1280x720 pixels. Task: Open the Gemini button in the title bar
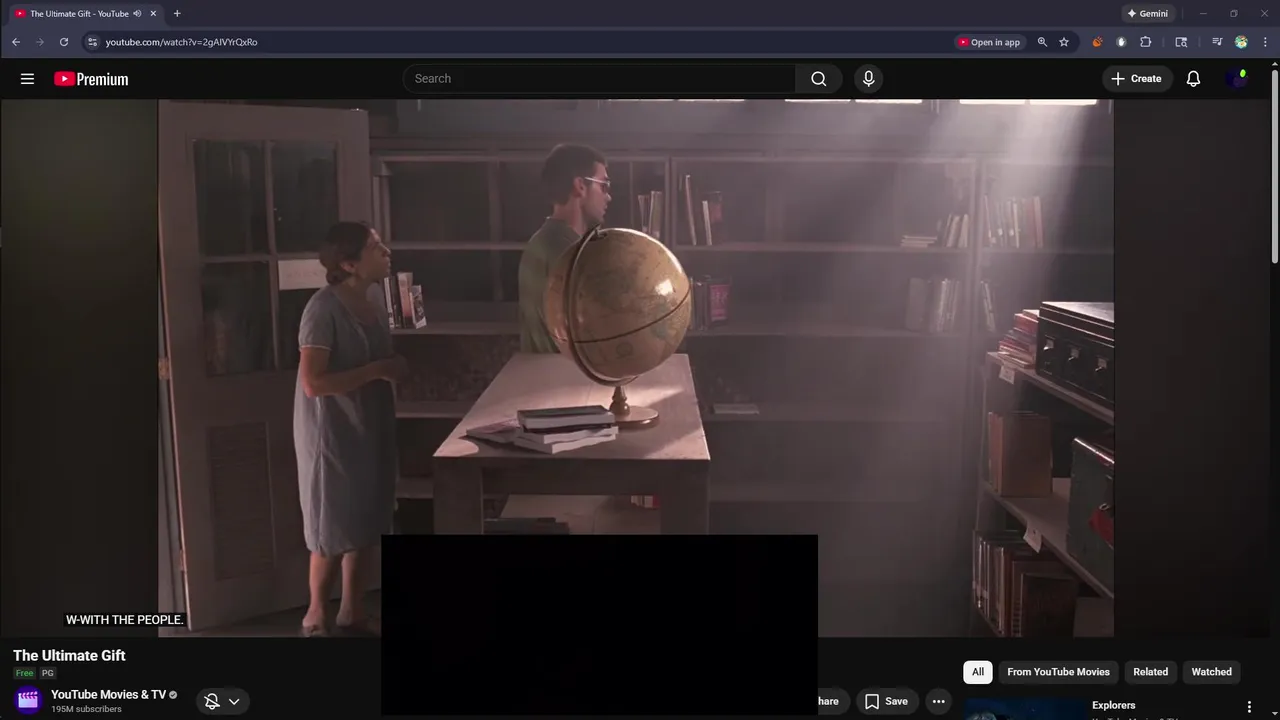1147,14
